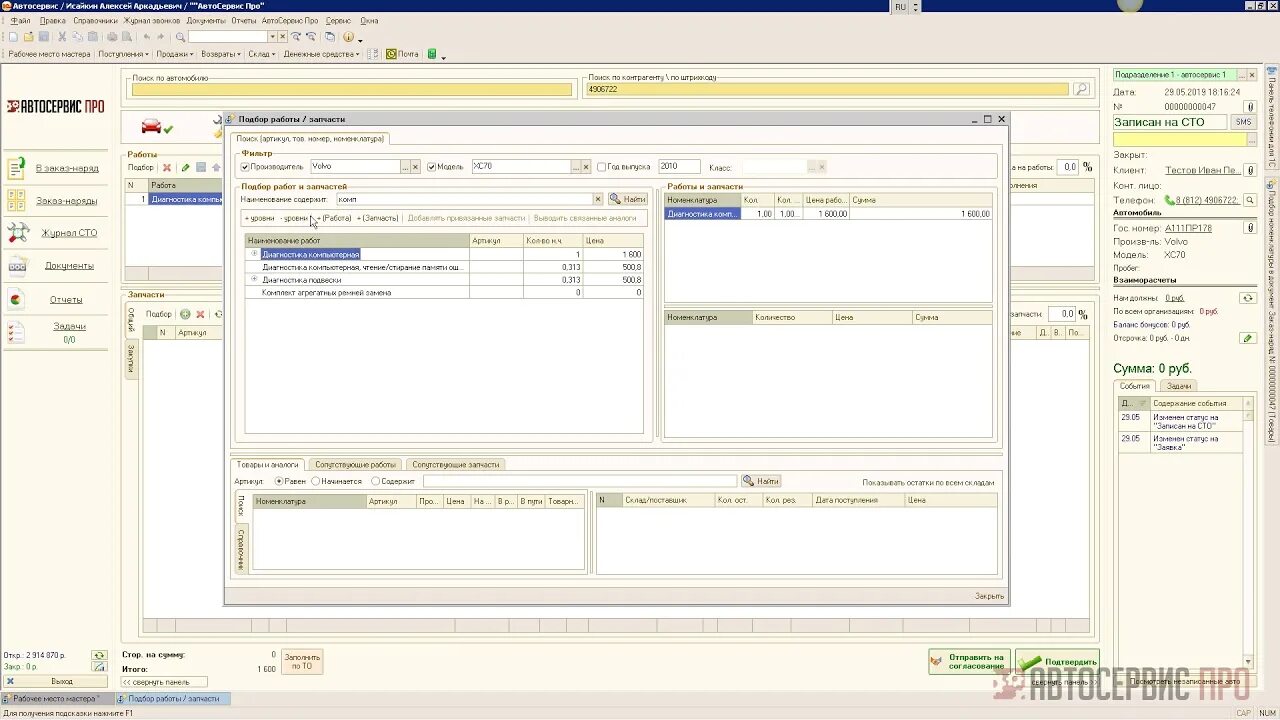The image size is (1280, 720).
Task: Enable the Год выпуска filter checkbox
Action: pyautogui.click(x=601, y=167)
